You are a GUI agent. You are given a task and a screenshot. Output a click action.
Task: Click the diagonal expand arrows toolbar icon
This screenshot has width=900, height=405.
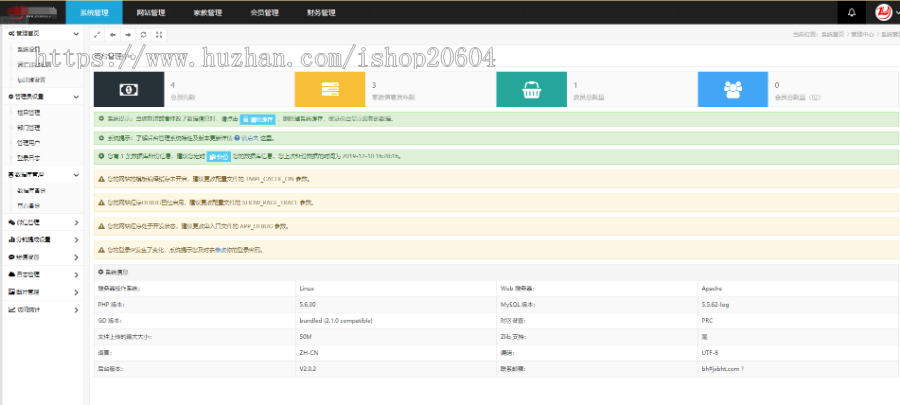click(97, 35)
